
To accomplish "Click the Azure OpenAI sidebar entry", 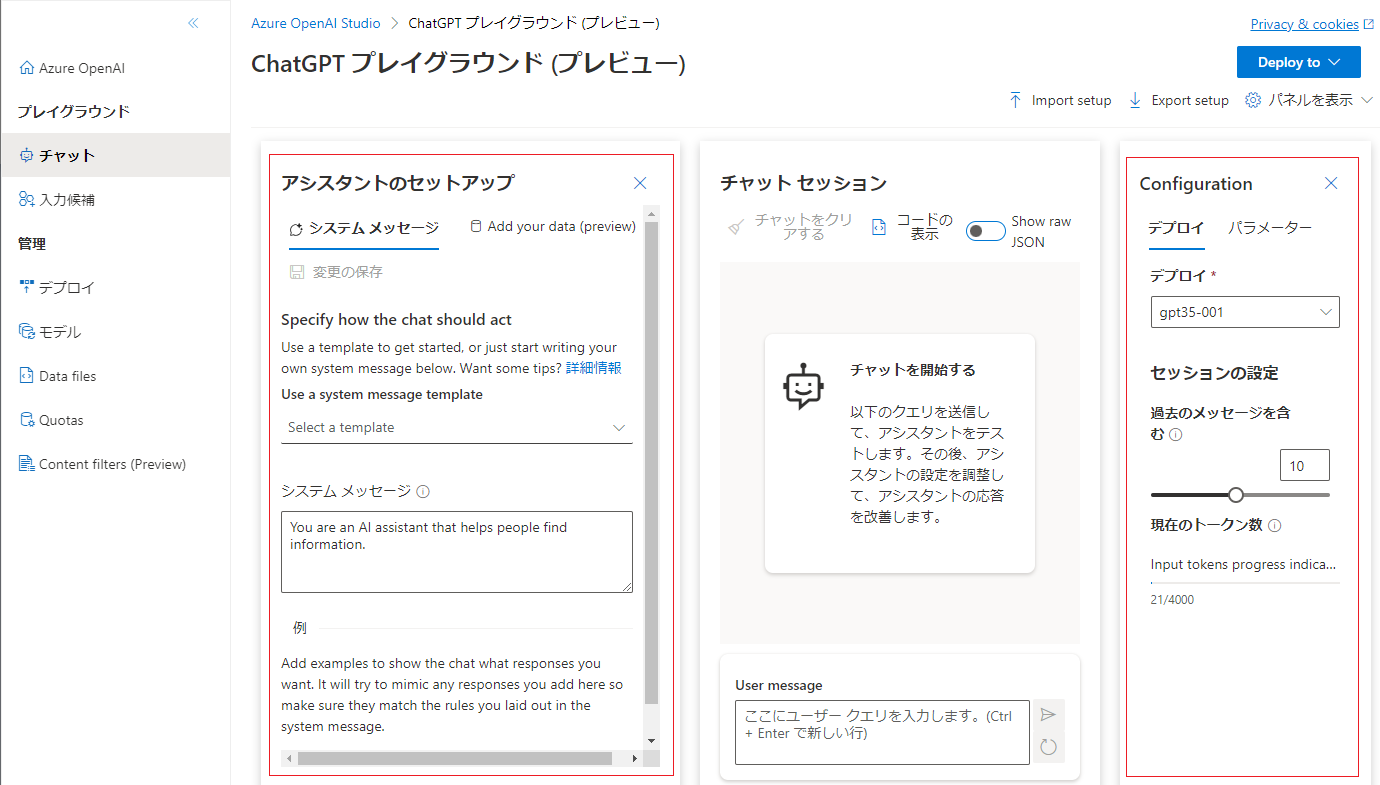I will pyautogui.click(x=115, y=68).
